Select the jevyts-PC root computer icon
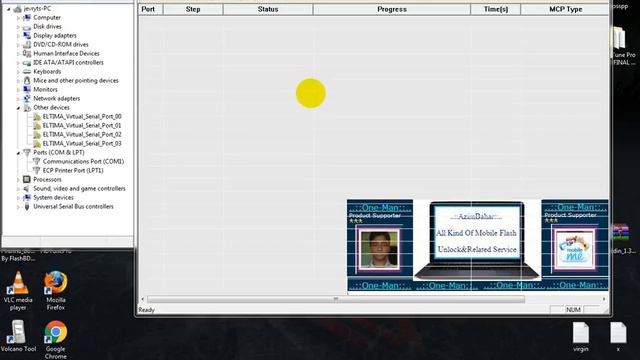The image size is (640, 360). 18,9
